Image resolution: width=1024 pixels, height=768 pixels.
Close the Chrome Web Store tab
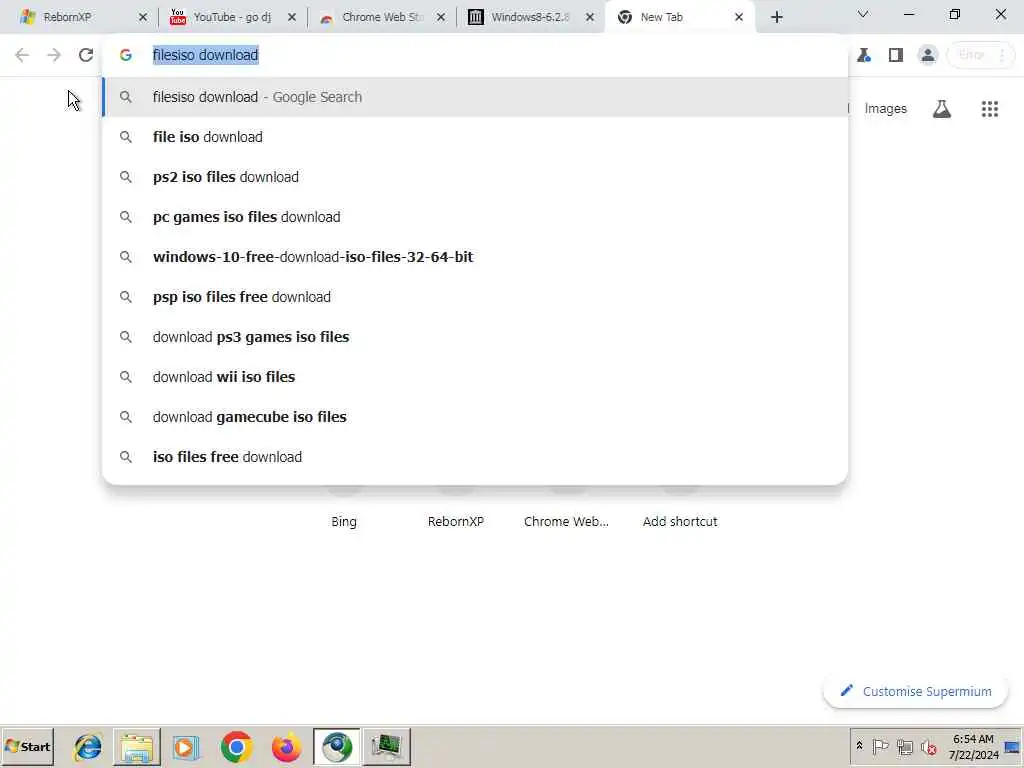pyautogui.click(x=441, y=18)
